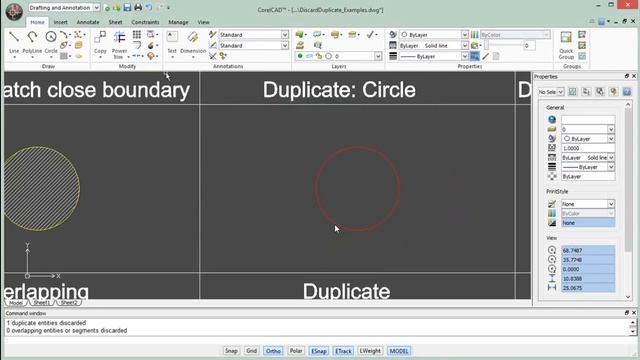The width and height of the screenshot is (640, 360).
Task: Toggle Polar tracking in status bar
Action: pyautogui.click(x=296, y=351)
